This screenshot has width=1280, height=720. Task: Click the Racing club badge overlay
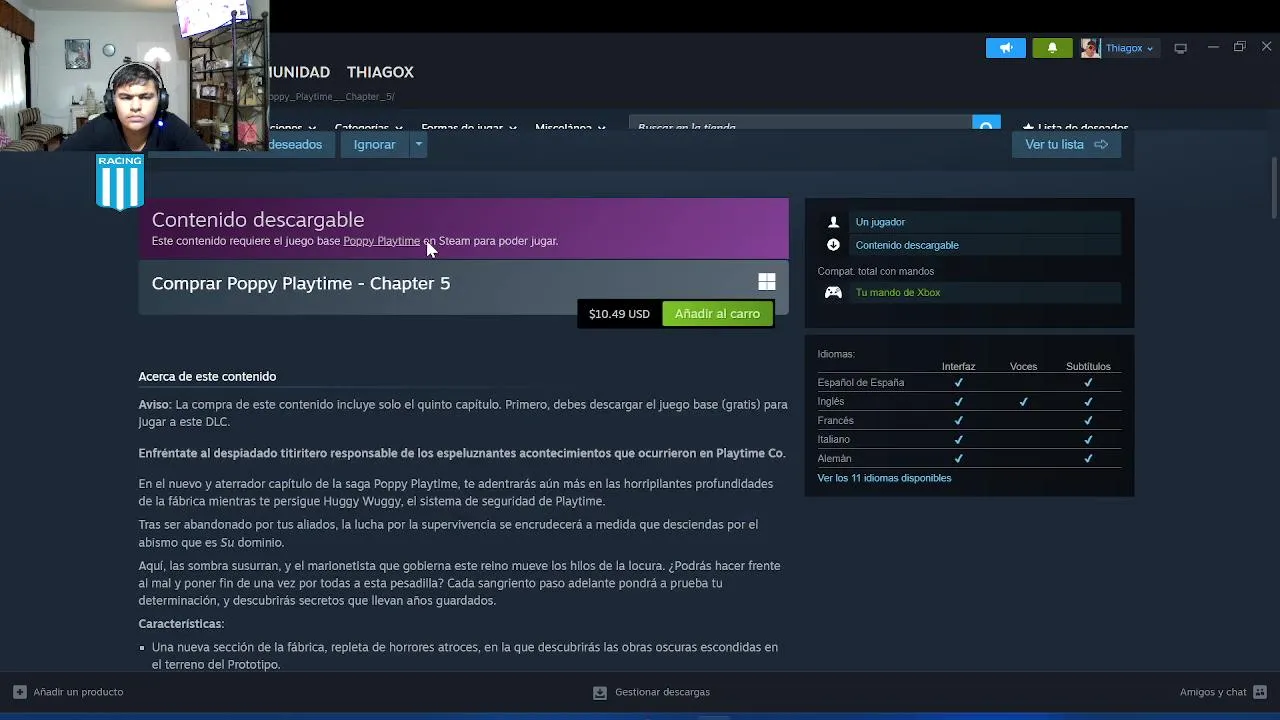[120, 182]
